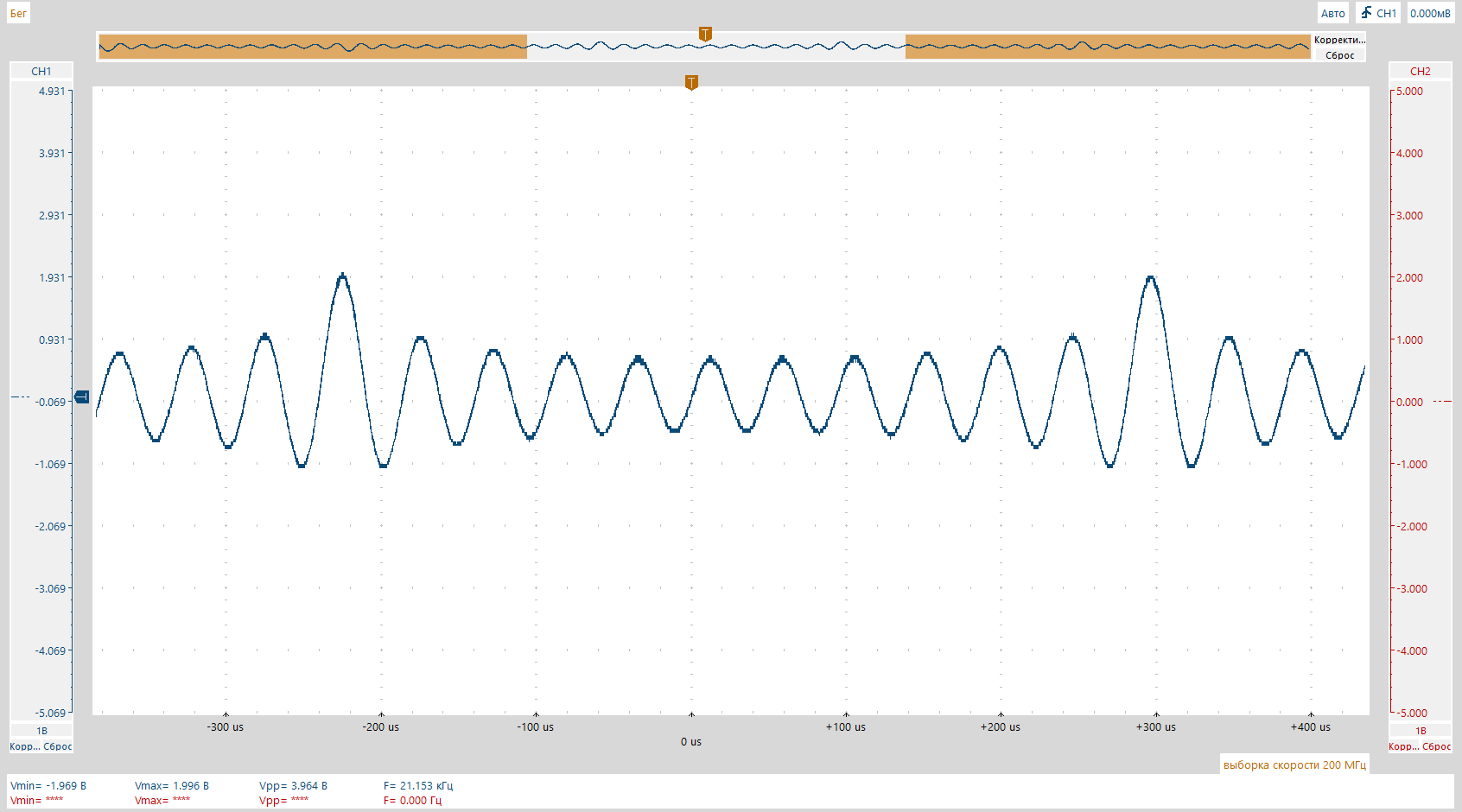
Task: Click the -300 us time axis label
Action: coord(226,726)
